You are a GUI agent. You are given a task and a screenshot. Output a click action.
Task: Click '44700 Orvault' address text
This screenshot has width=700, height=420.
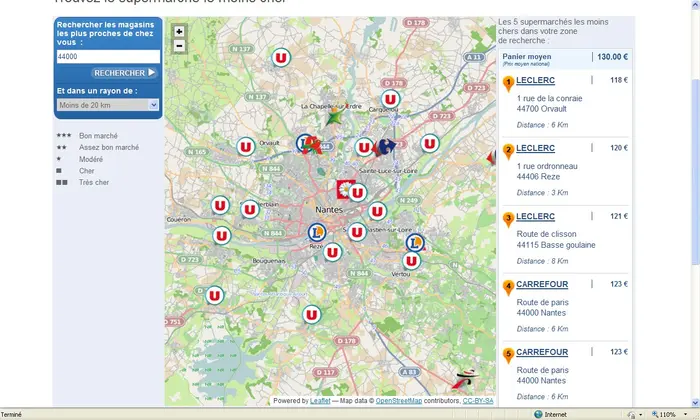point(542,109)
